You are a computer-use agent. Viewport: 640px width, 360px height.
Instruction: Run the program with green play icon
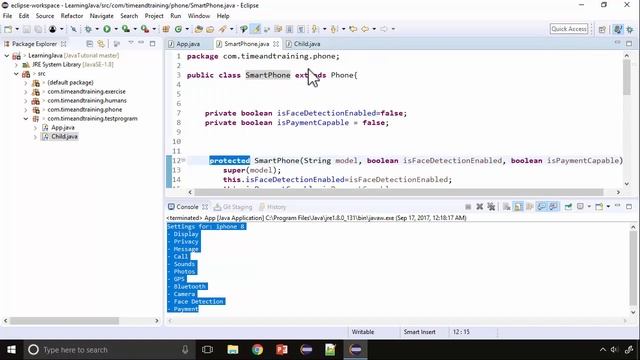pyautogui.click(x=107, y=29)
